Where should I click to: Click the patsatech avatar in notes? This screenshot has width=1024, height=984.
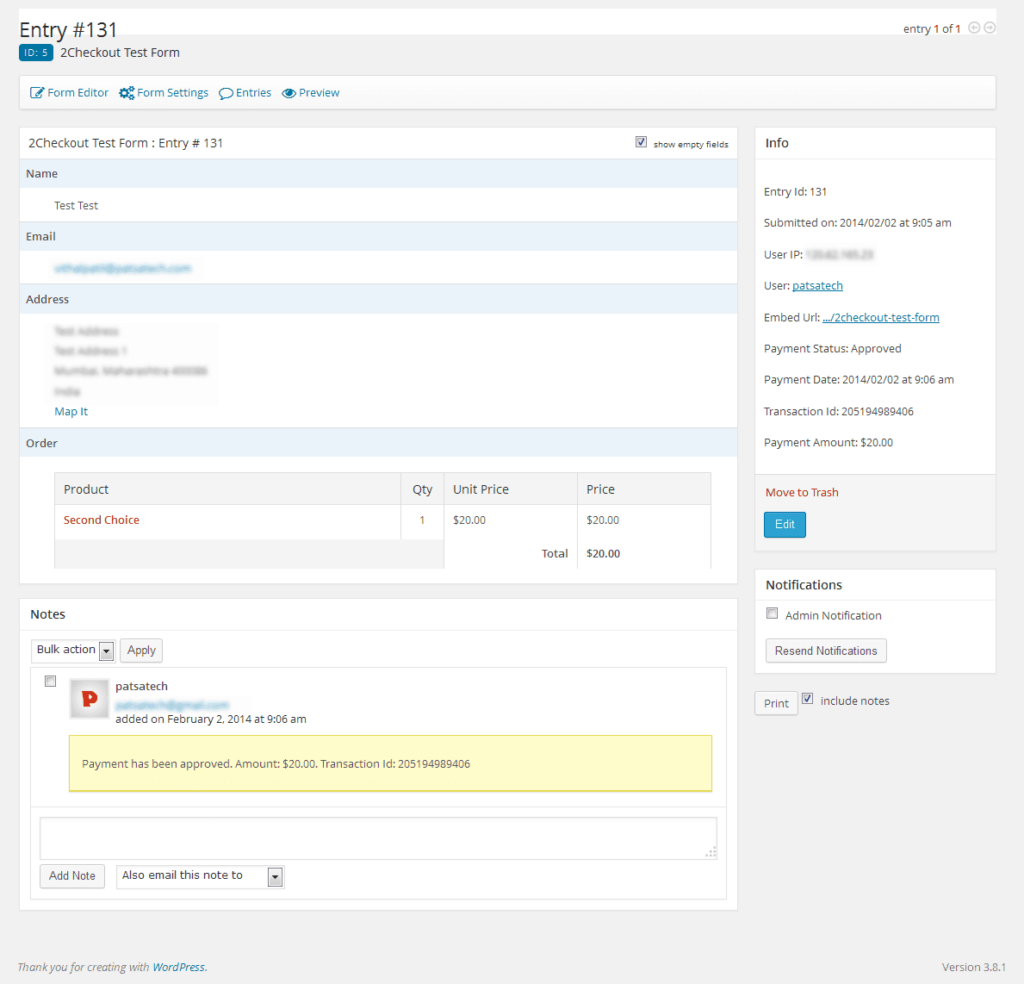tap(89, 699)
